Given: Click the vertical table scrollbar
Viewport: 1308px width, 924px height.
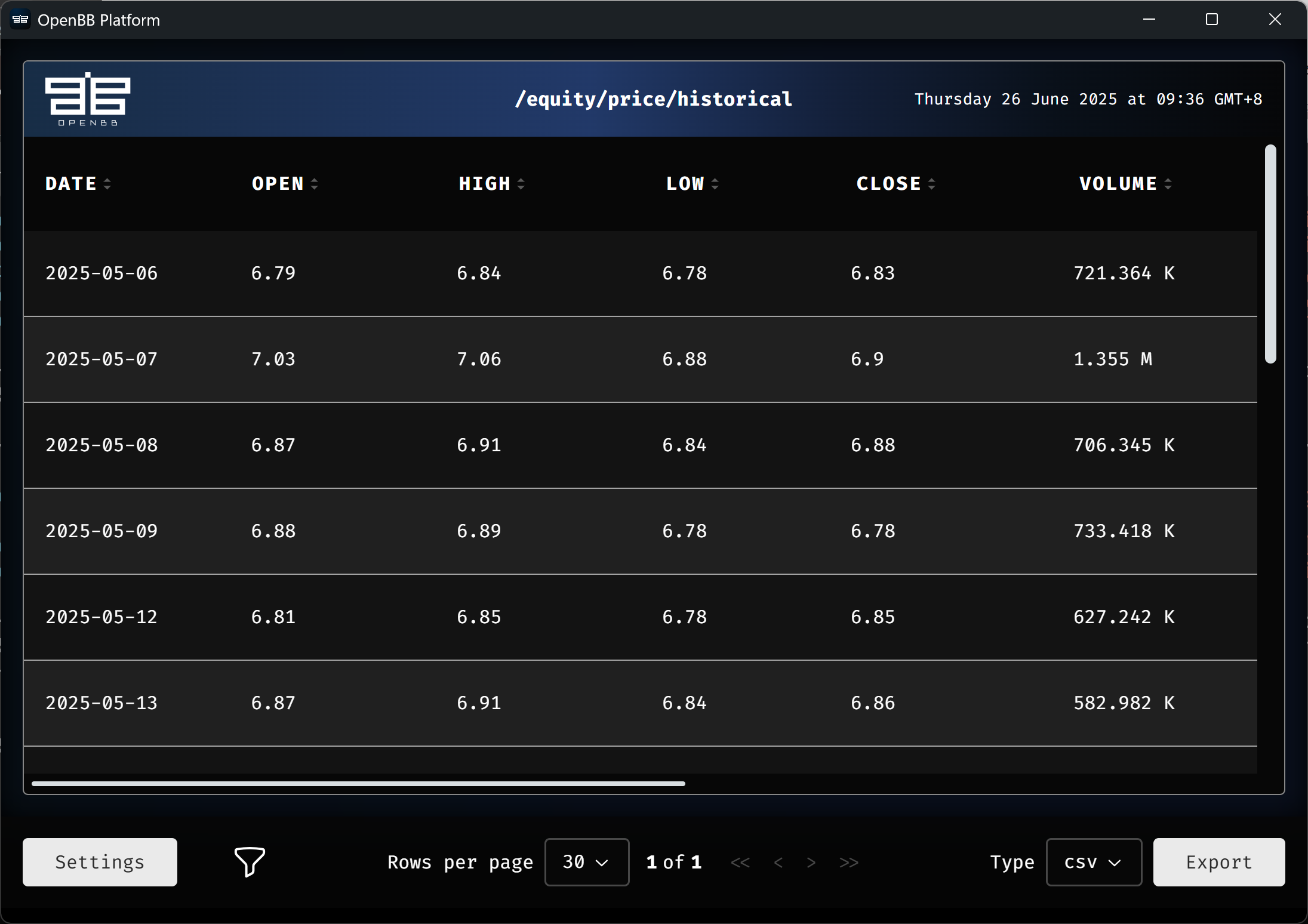Looking at the screenshot, I should tap(1270, 254).
